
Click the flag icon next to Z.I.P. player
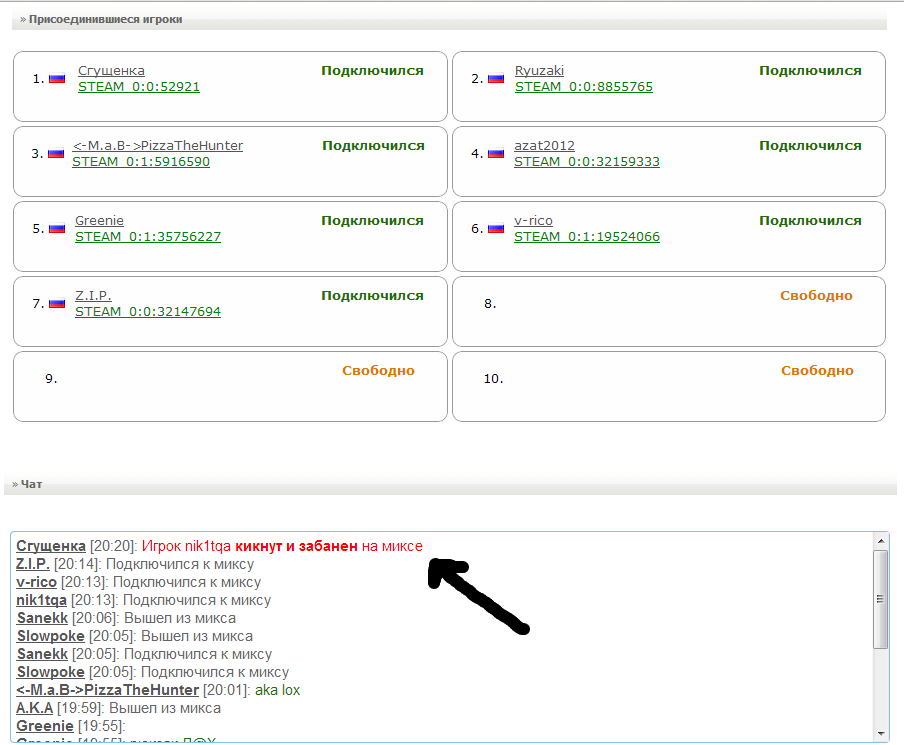pyautogui.click(x=57, y=303)
